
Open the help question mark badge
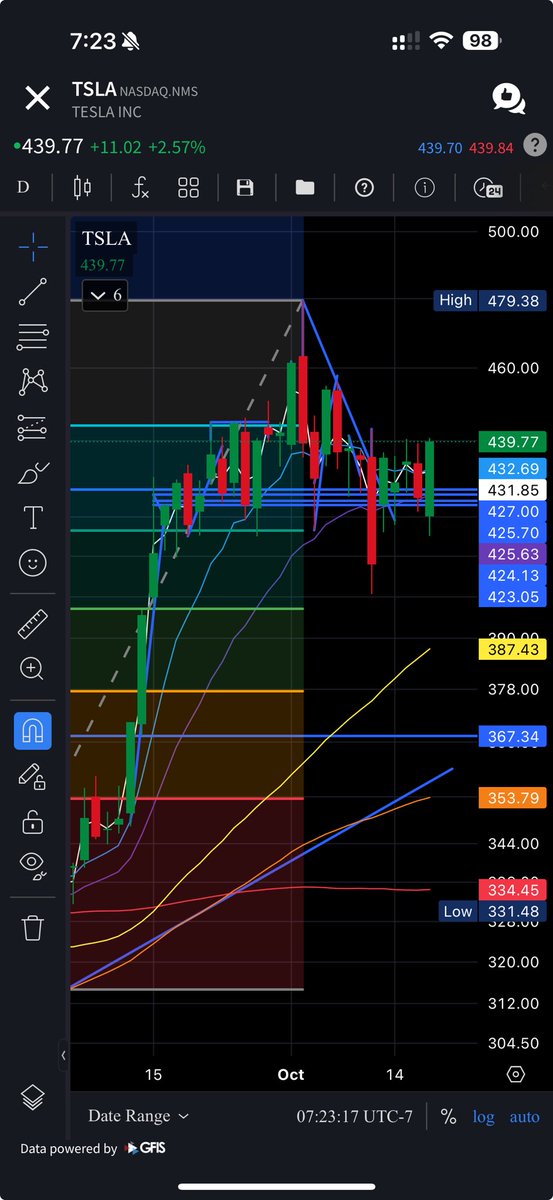tap(536, 146)
